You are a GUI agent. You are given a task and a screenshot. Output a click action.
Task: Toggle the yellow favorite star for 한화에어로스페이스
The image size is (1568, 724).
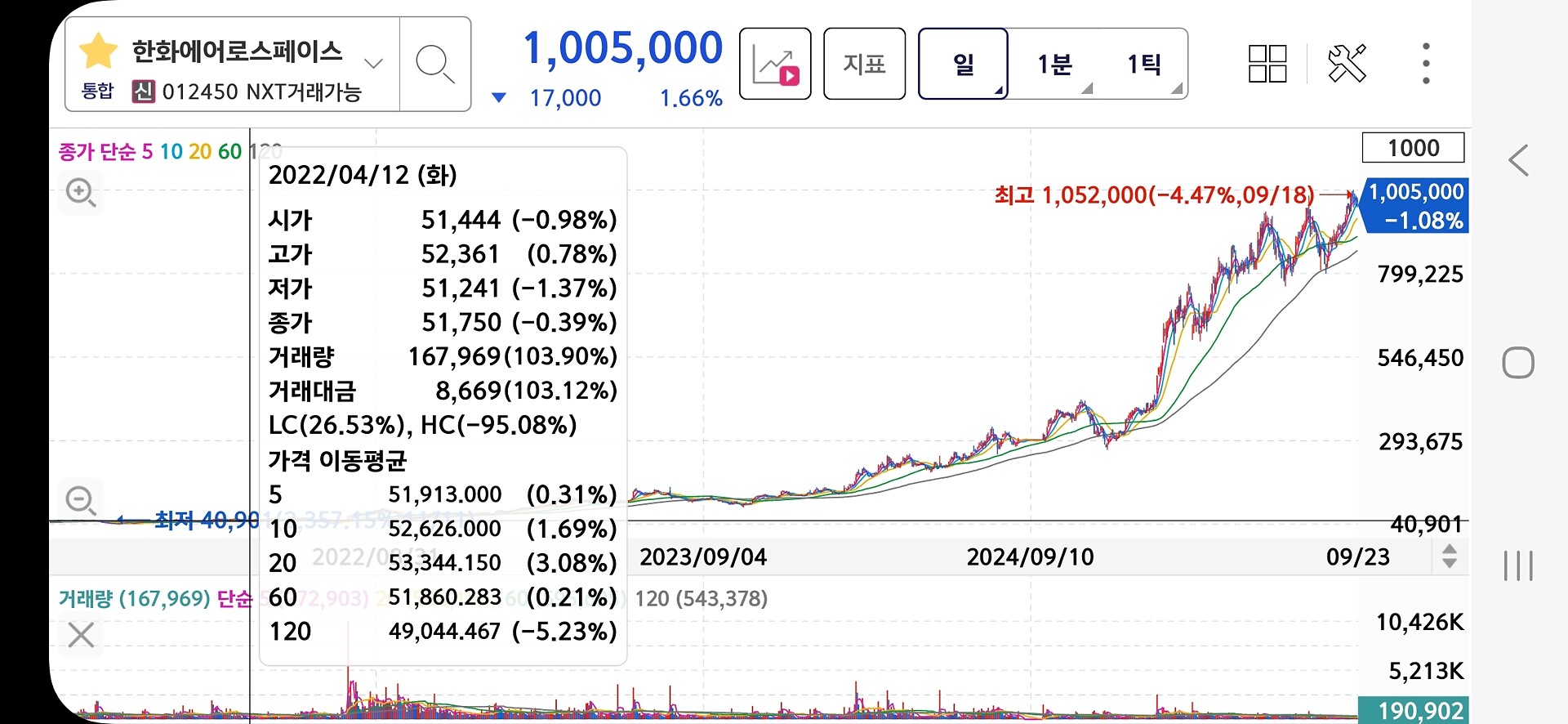click(98, 51)
